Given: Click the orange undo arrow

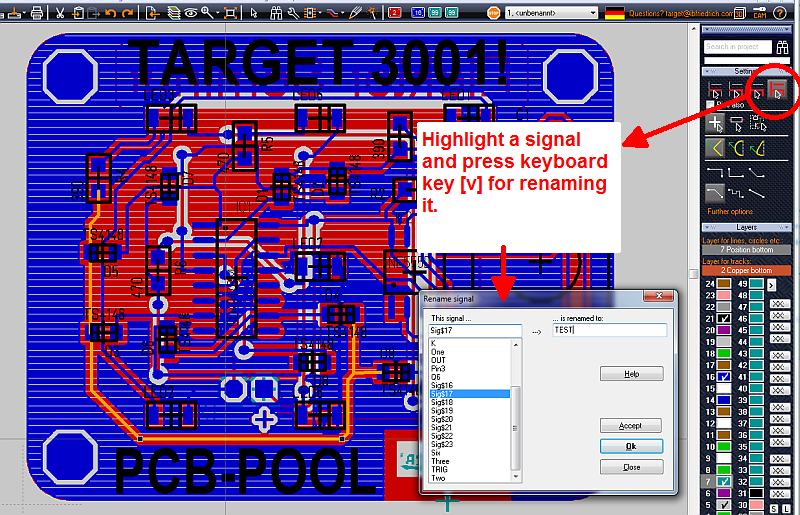Looking at the screenshot, I should (x=111, y=13).
